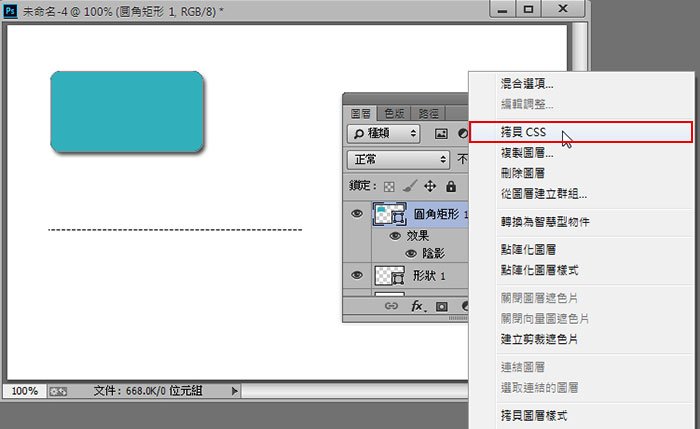Select the 形狀 1 layer name
Screen dimensions: 700x429
(x=429, y=275)
